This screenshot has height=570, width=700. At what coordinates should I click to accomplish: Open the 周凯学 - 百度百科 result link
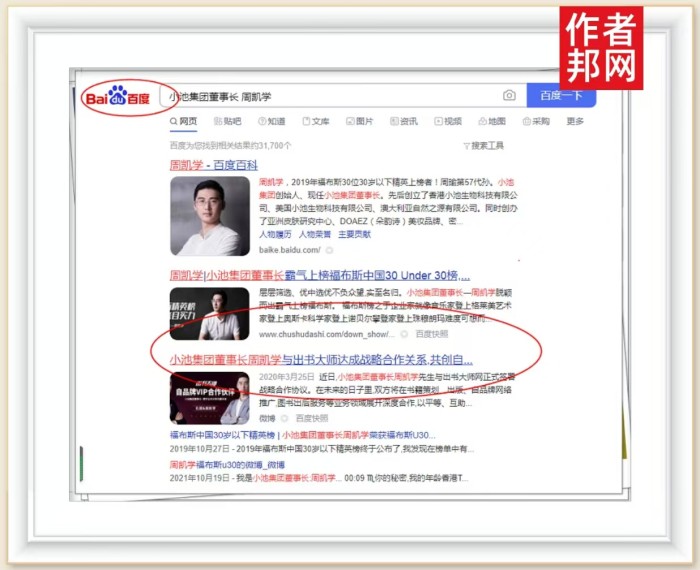click(x=213, y=165)
